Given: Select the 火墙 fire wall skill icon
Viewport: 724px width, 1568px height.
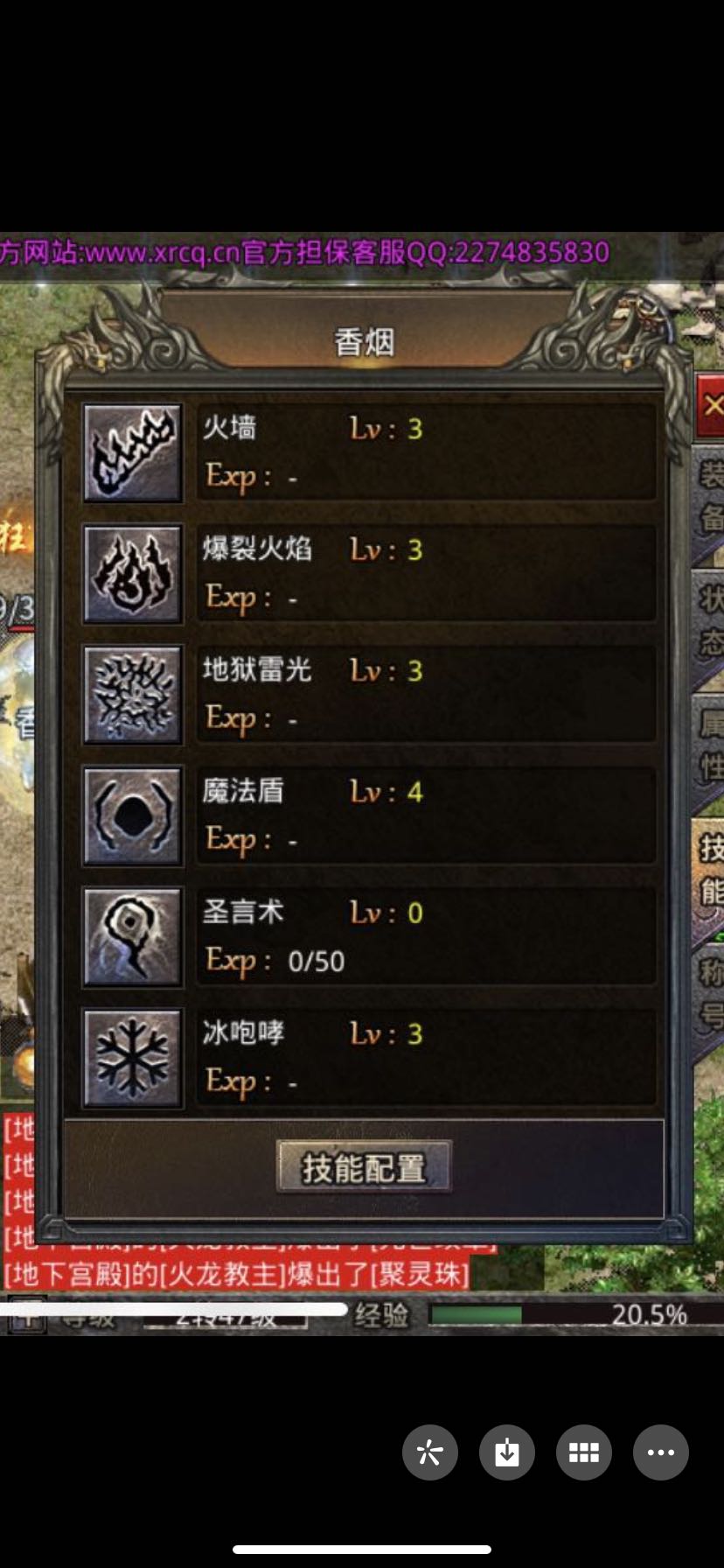Looking at the screenshot, I should tap(133, 452).
